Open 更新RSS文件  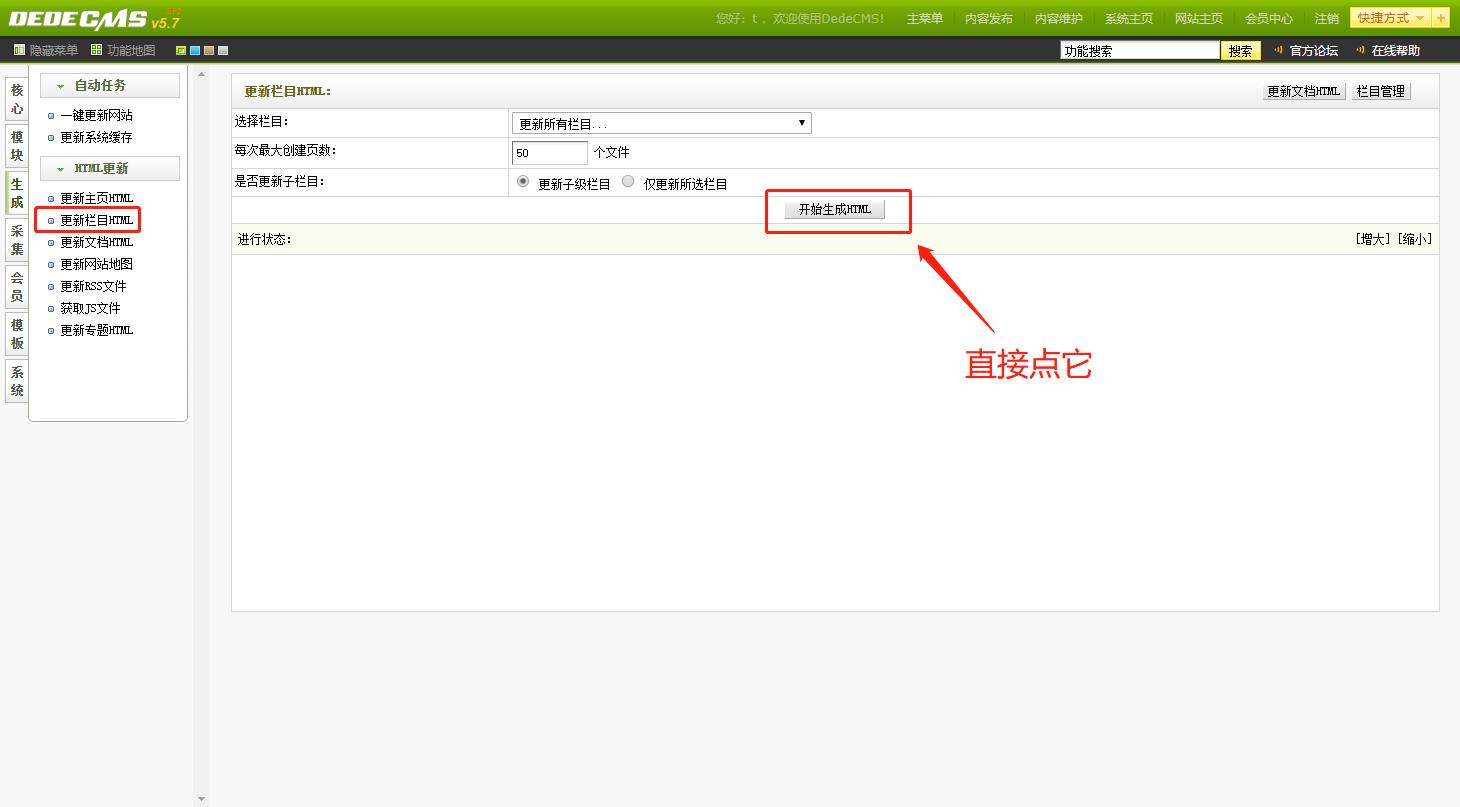click(x=93, y=286)
